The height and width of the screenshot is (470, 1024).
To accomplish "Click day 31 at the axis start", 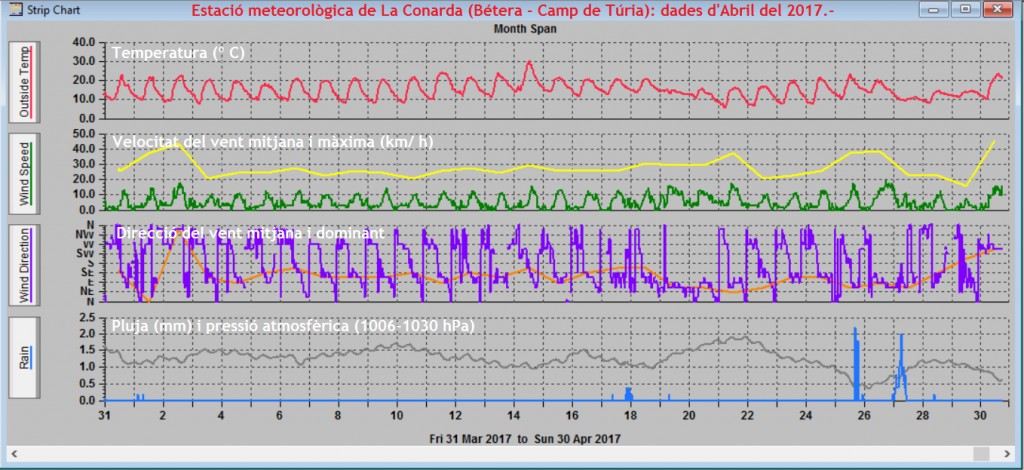I will 104,414.
